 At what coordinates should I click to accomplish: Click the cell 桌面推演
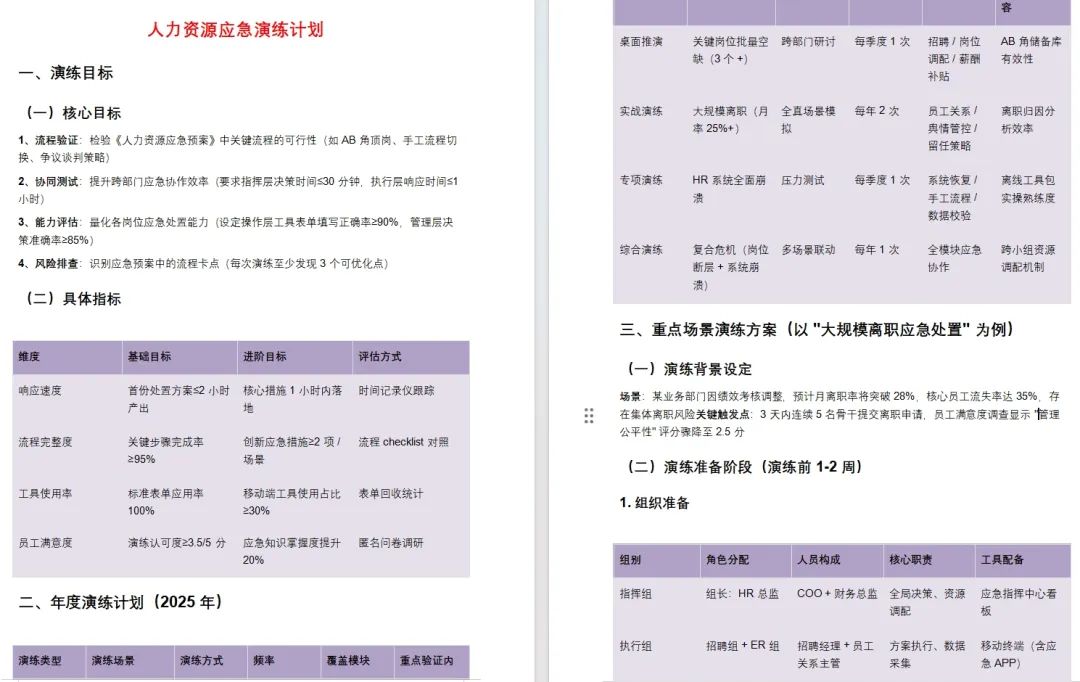click(x=641, y=42)
